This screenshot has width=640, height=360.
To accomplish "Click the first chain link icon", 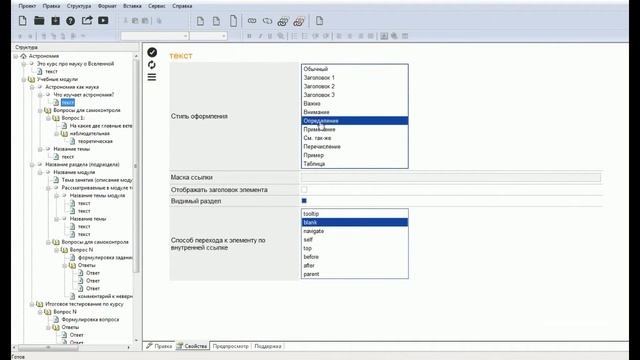I will (x=252, y=20).
